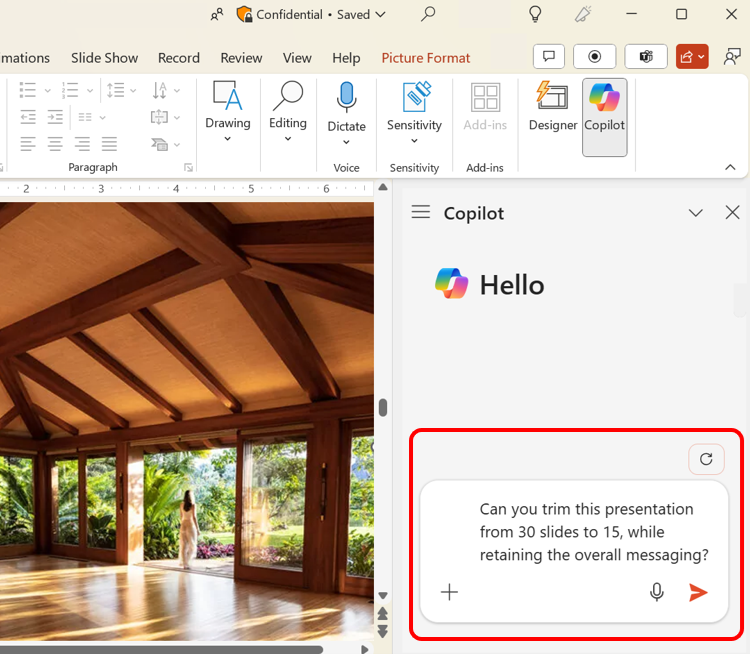Switch to the View tab
The width and height of the screenshot is (750, 654).
(297, 58)
